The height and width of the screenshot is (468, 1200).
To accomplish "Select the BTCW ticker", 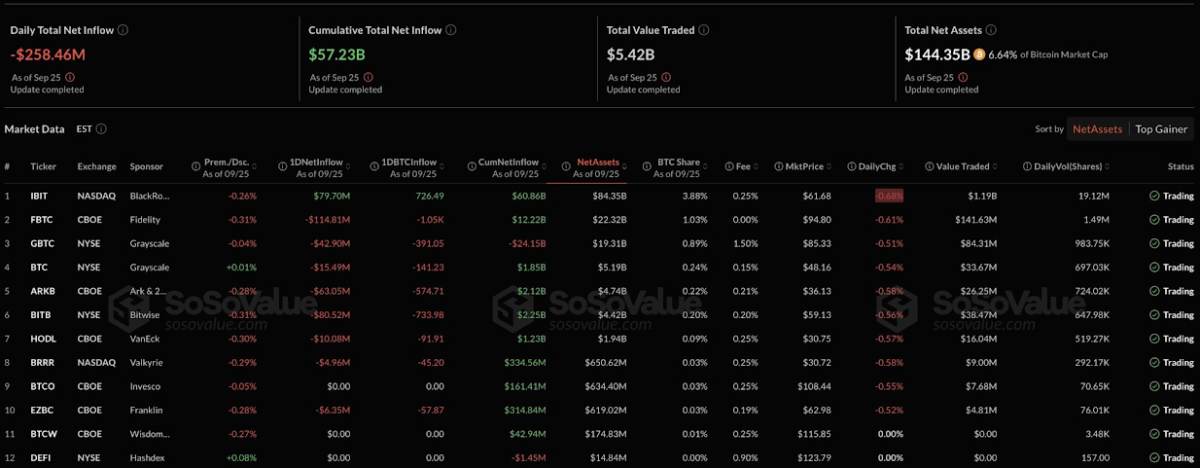I will [x=42, y=434].
